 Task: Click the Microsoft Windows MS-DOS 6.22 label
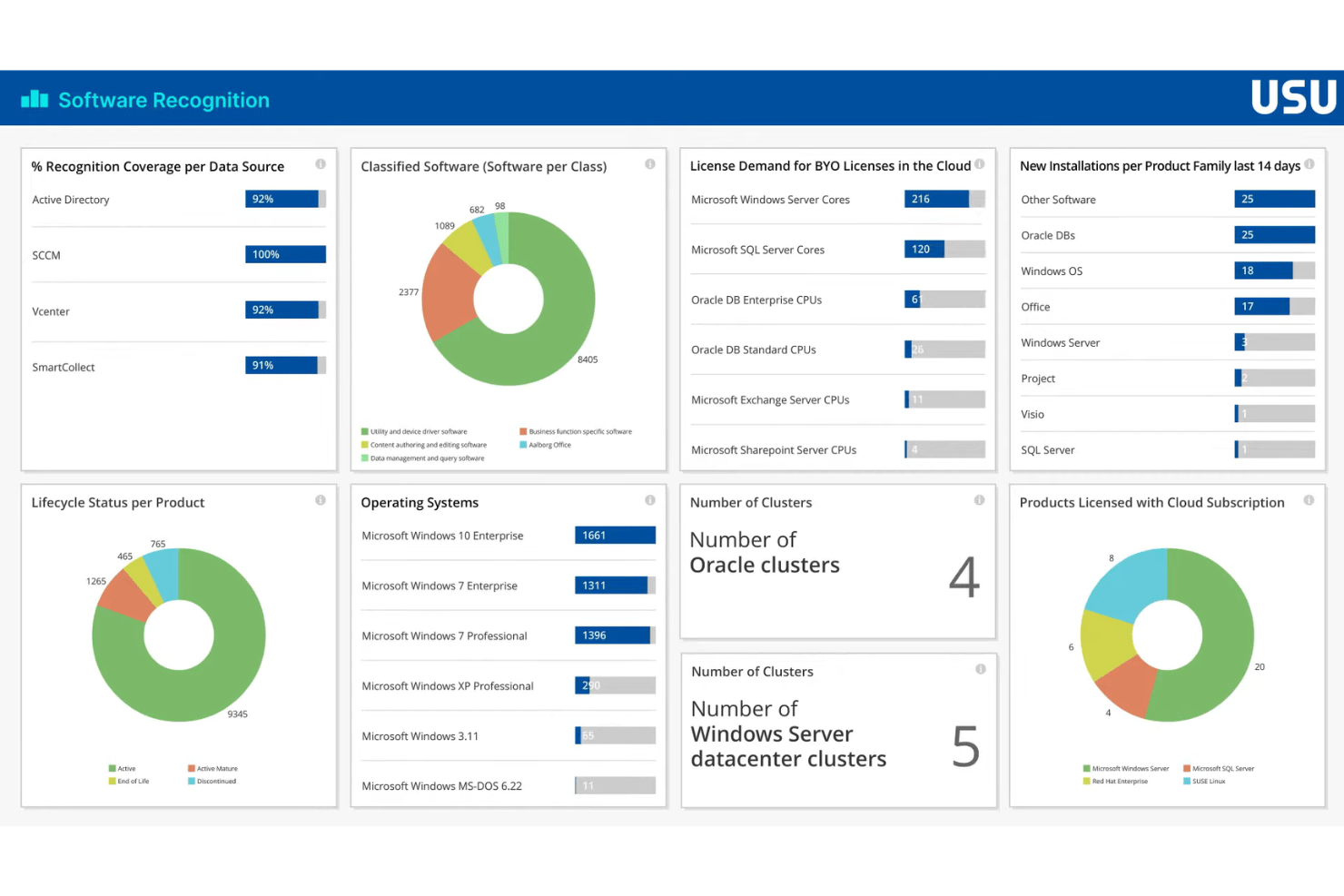click(441, 786)
